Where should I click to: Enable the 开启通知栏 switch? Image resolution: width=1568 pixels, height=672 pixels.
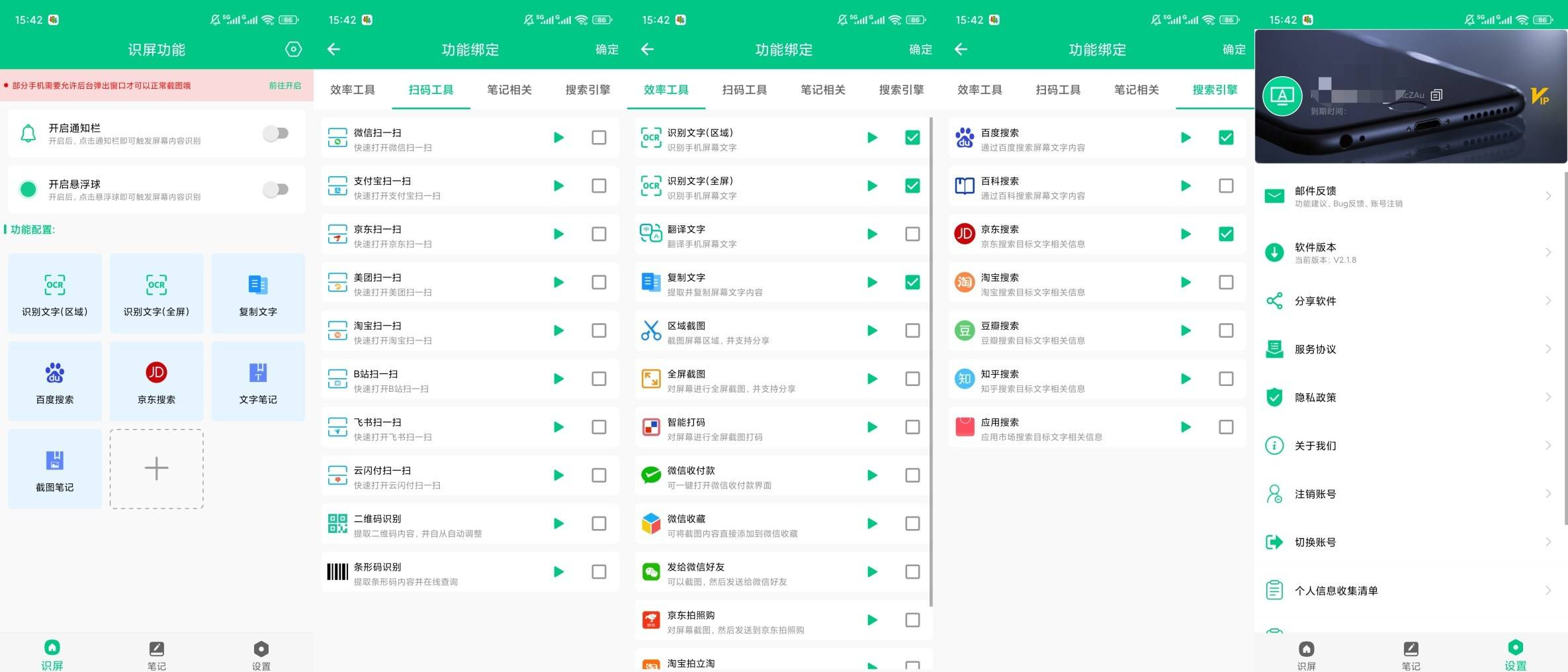(x=276, y=134)
